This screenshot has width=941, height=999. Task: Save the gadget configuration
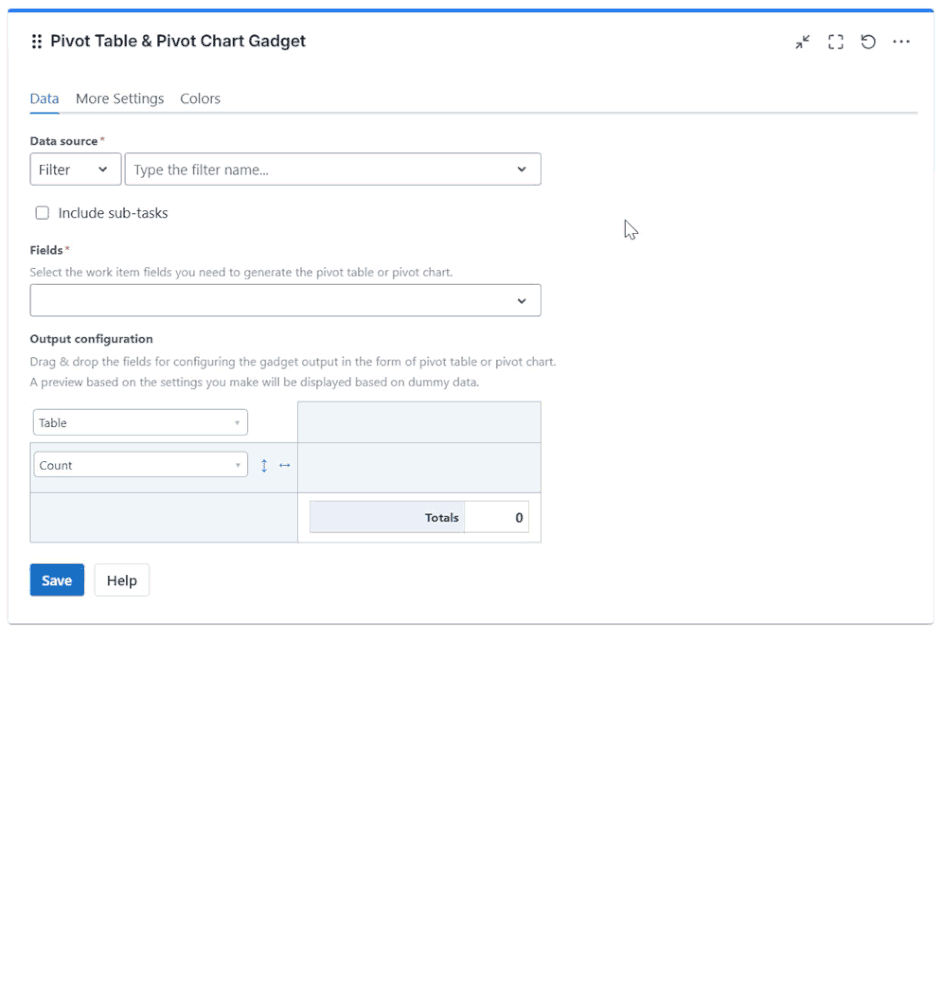coord(56,580)
